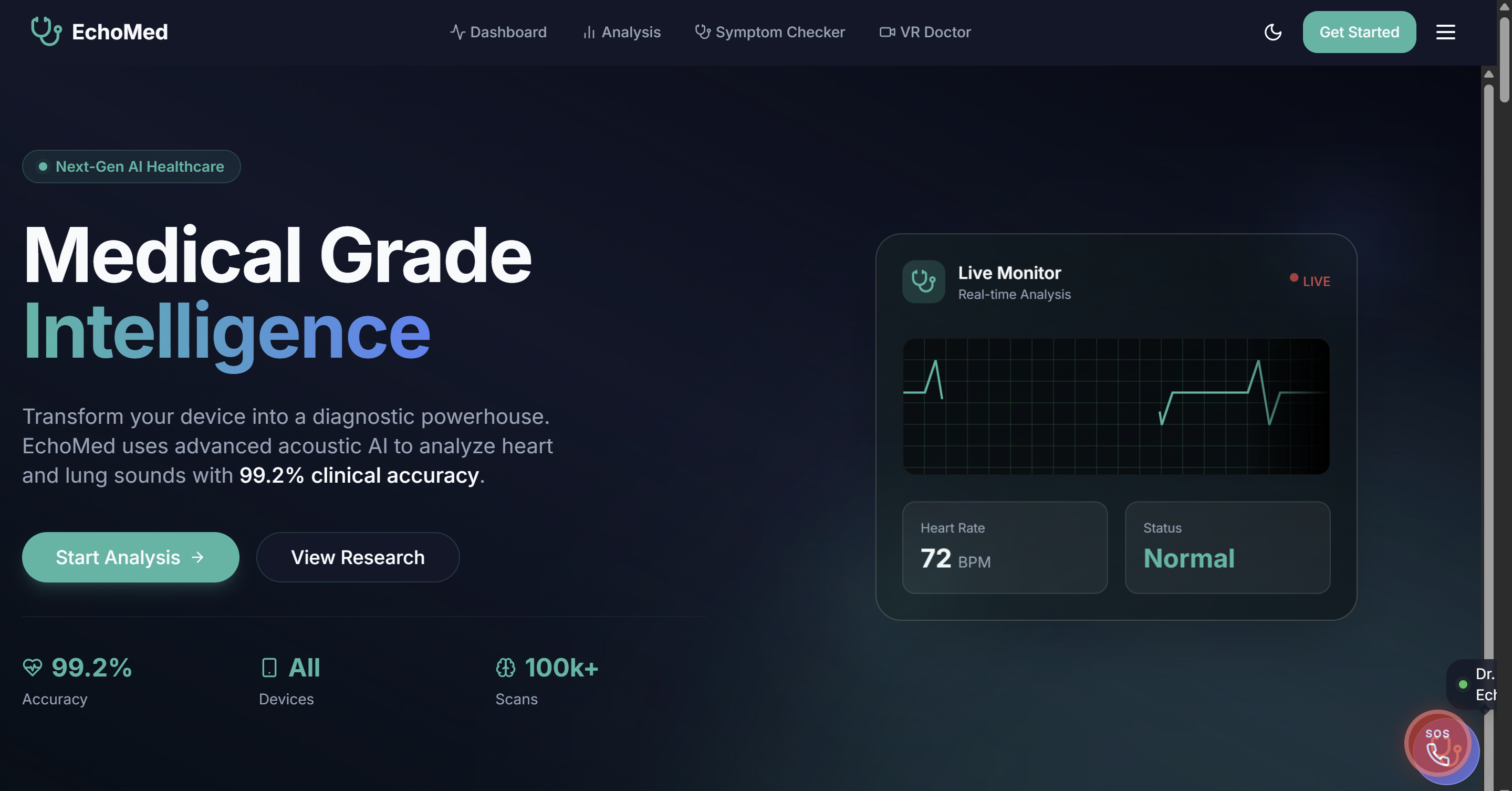
Task: Click the ECG waveform monitor display
Action: [1115, 406]
